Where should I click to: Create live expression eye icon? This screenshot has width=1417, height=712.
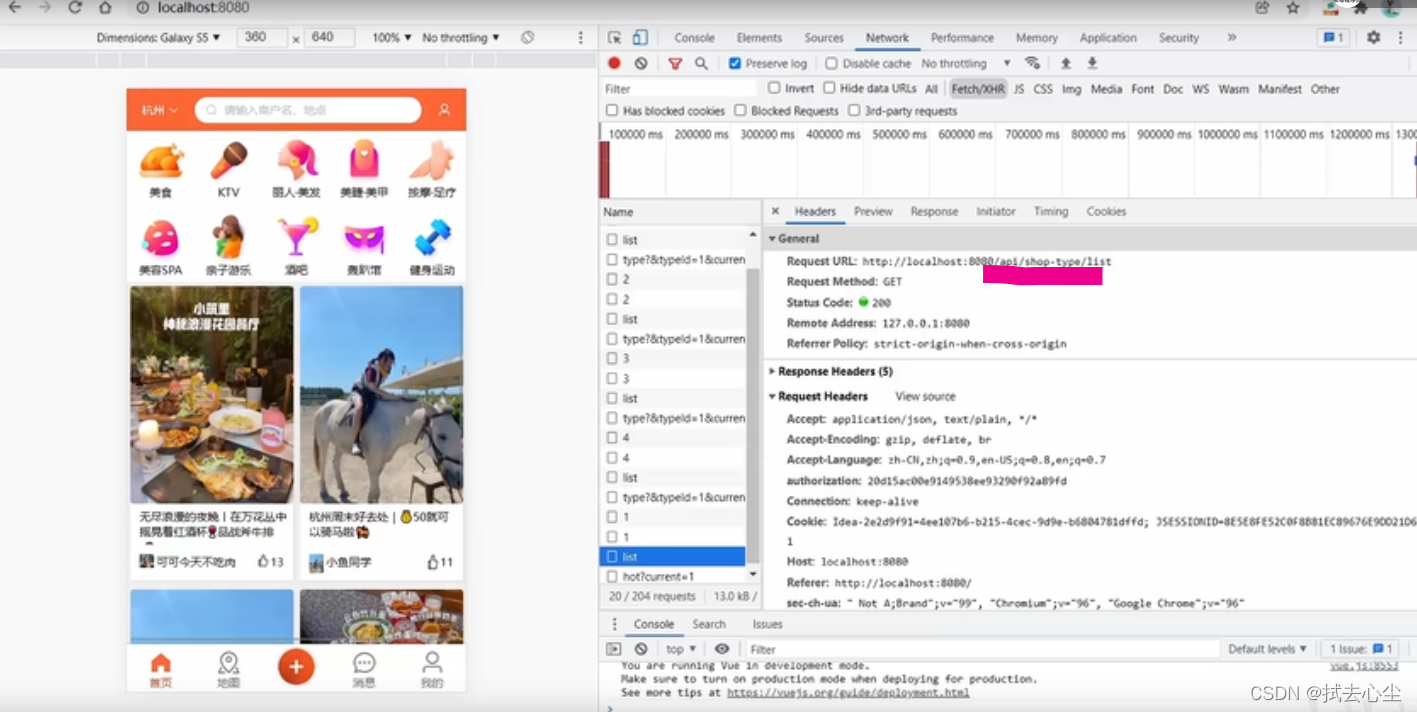722,649
